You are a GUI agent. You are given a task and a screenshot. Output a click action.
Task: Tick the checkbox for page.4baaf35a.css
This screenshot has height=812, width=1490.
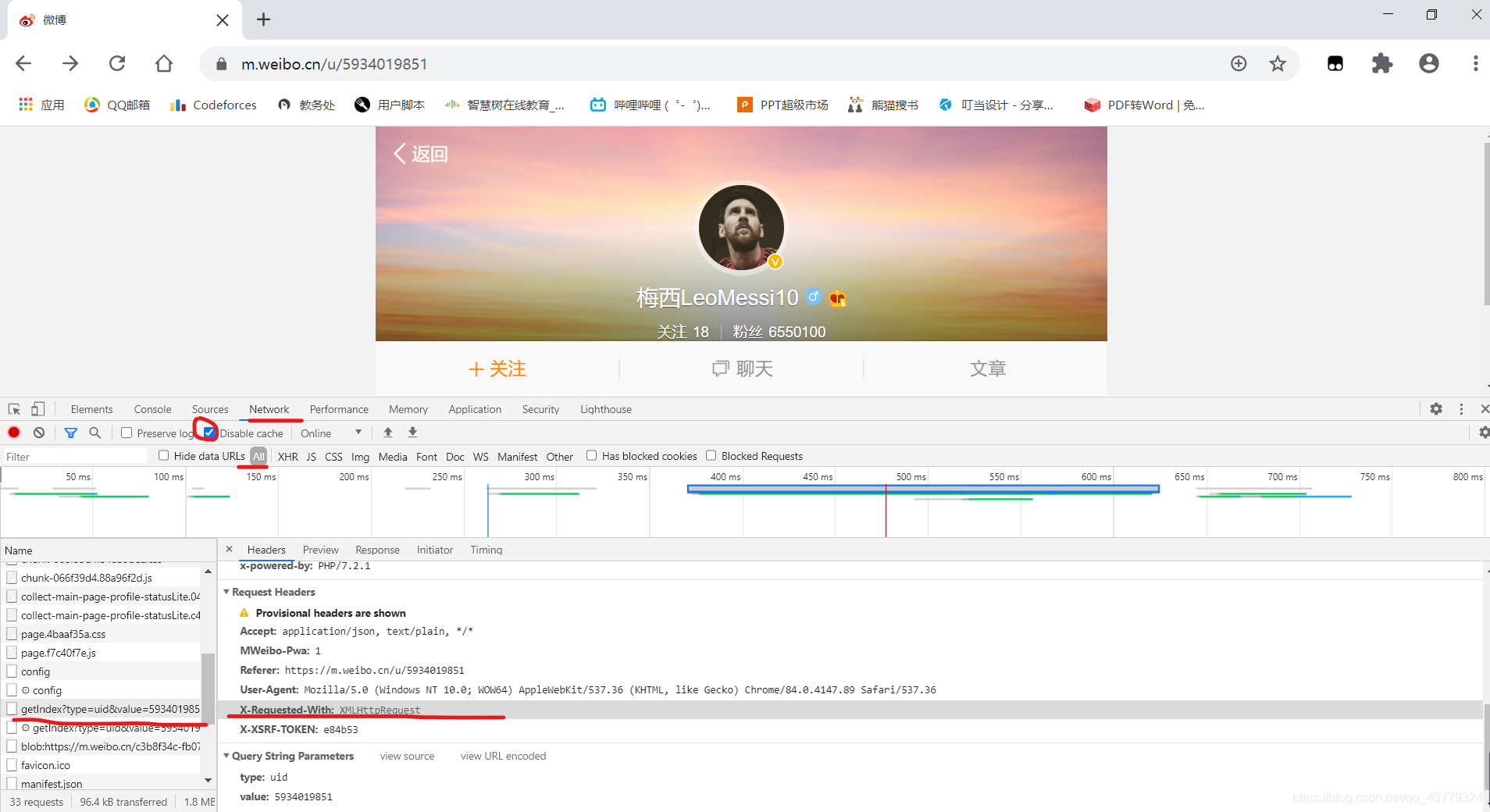pyautogui.click(x=12, y=634)
